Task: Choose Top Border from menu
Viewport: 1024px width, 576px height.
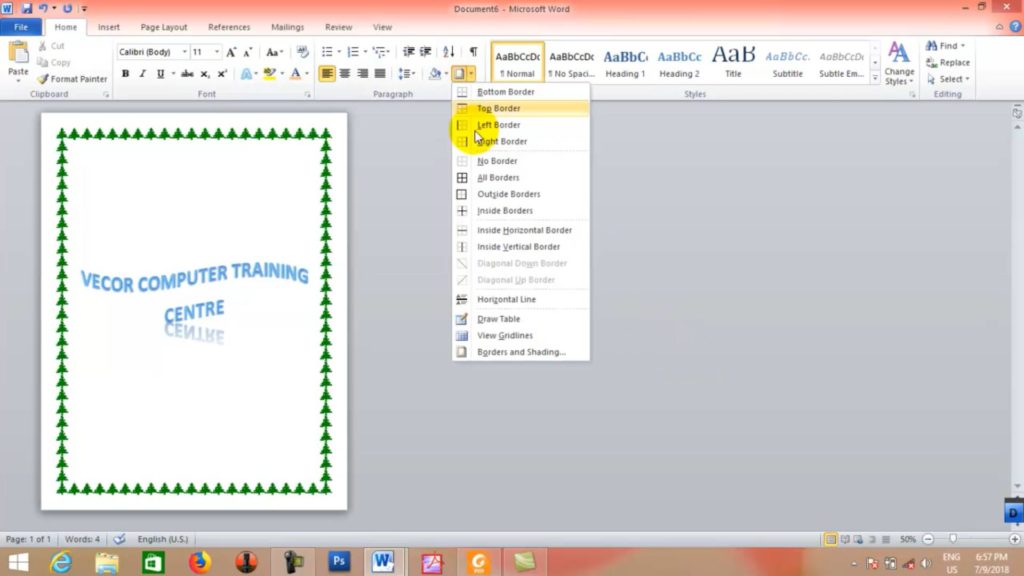Action: [x=521, y=108]
